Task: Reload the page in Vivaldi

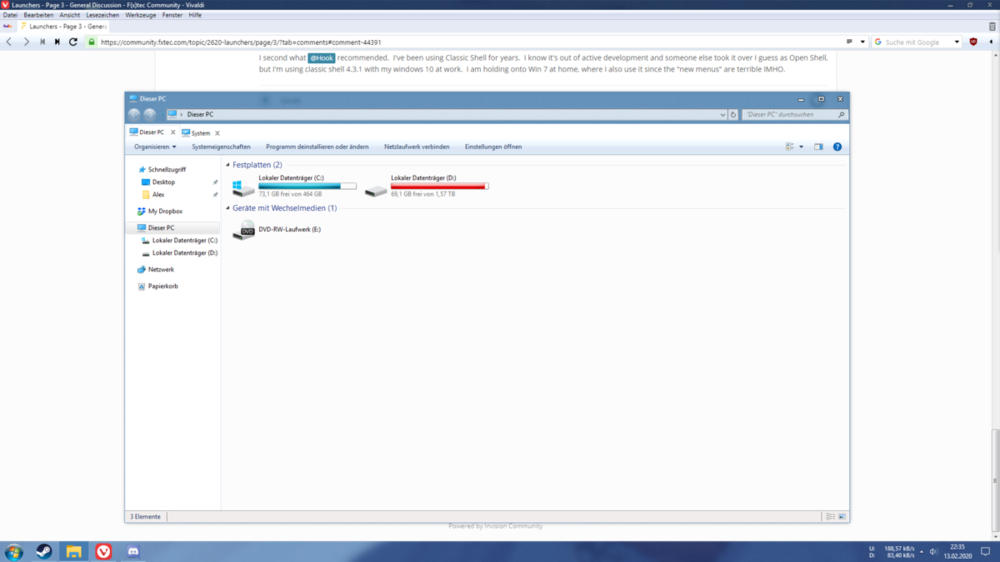Action: [73, 42]
